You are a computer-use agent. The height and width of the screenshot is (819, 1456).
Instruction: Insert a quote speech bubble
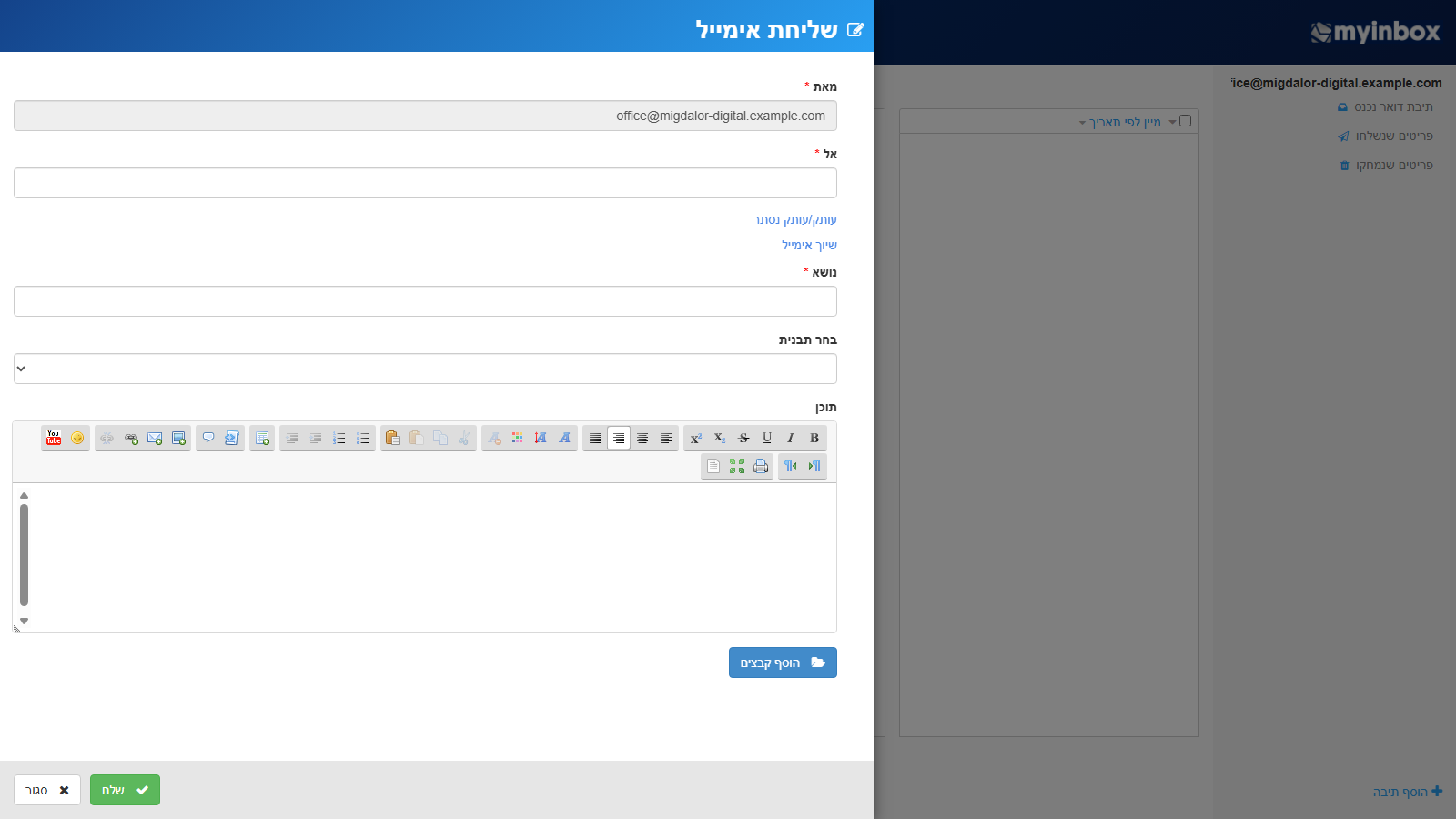pos(208,438)
